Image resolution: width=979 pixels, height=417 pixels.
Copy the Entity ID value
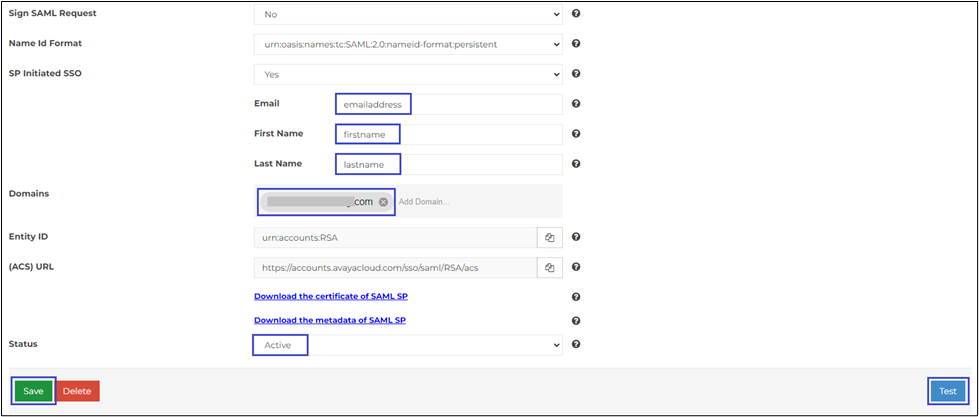(550, 237)
